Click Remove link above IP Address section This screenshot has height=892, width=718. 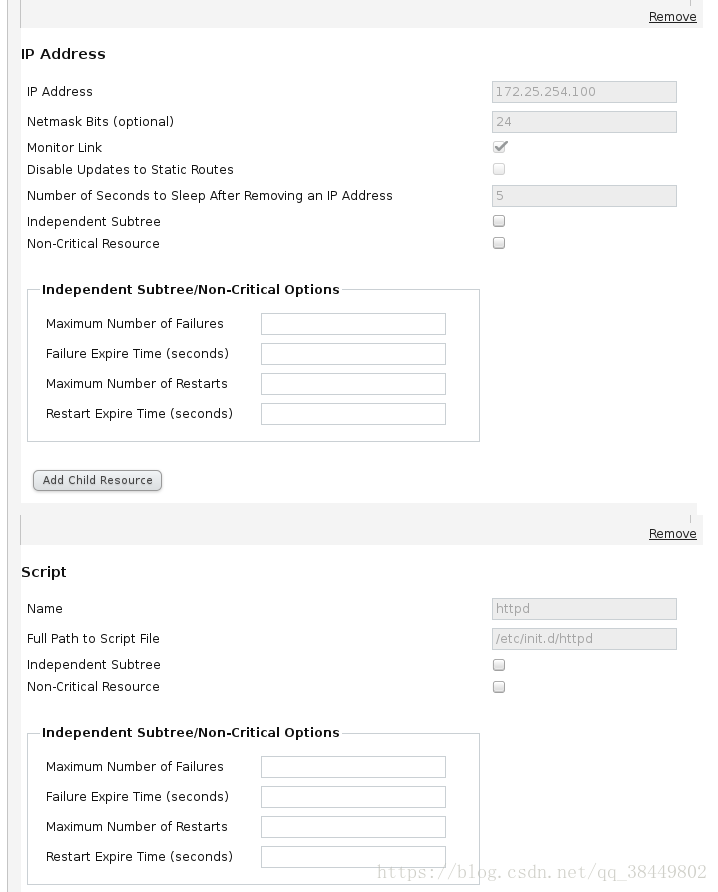tap(672, 17)
